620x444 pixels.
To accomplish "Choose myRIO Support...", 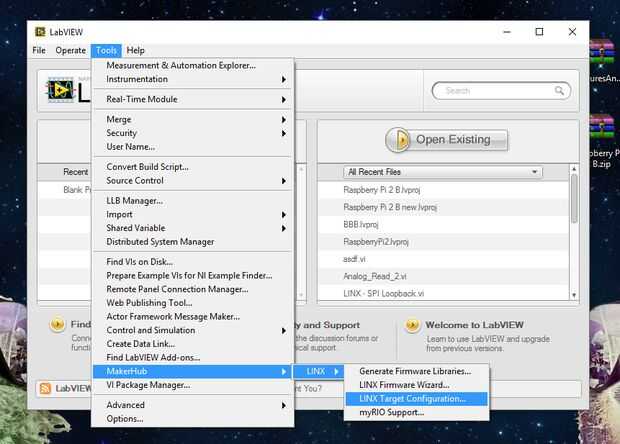I will (416, 412).
